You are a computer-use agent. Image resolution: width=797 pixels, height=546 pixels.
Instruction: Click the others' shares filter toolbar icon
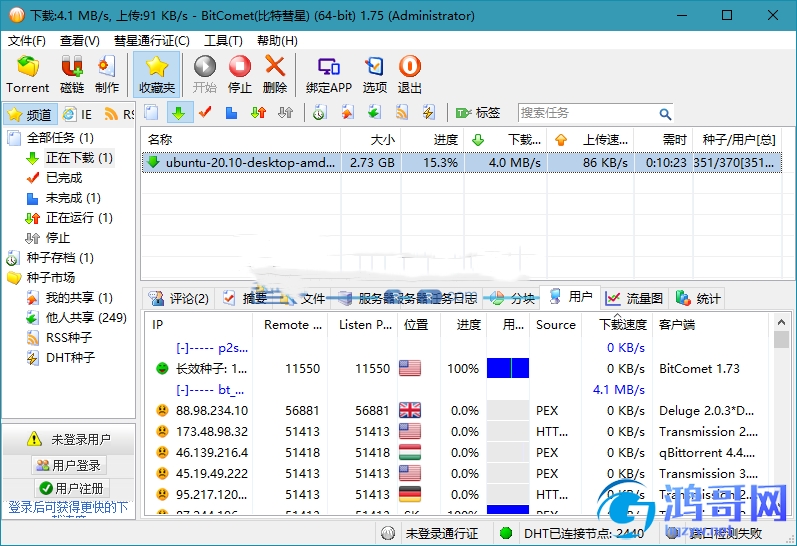click(x=374, y=112)
